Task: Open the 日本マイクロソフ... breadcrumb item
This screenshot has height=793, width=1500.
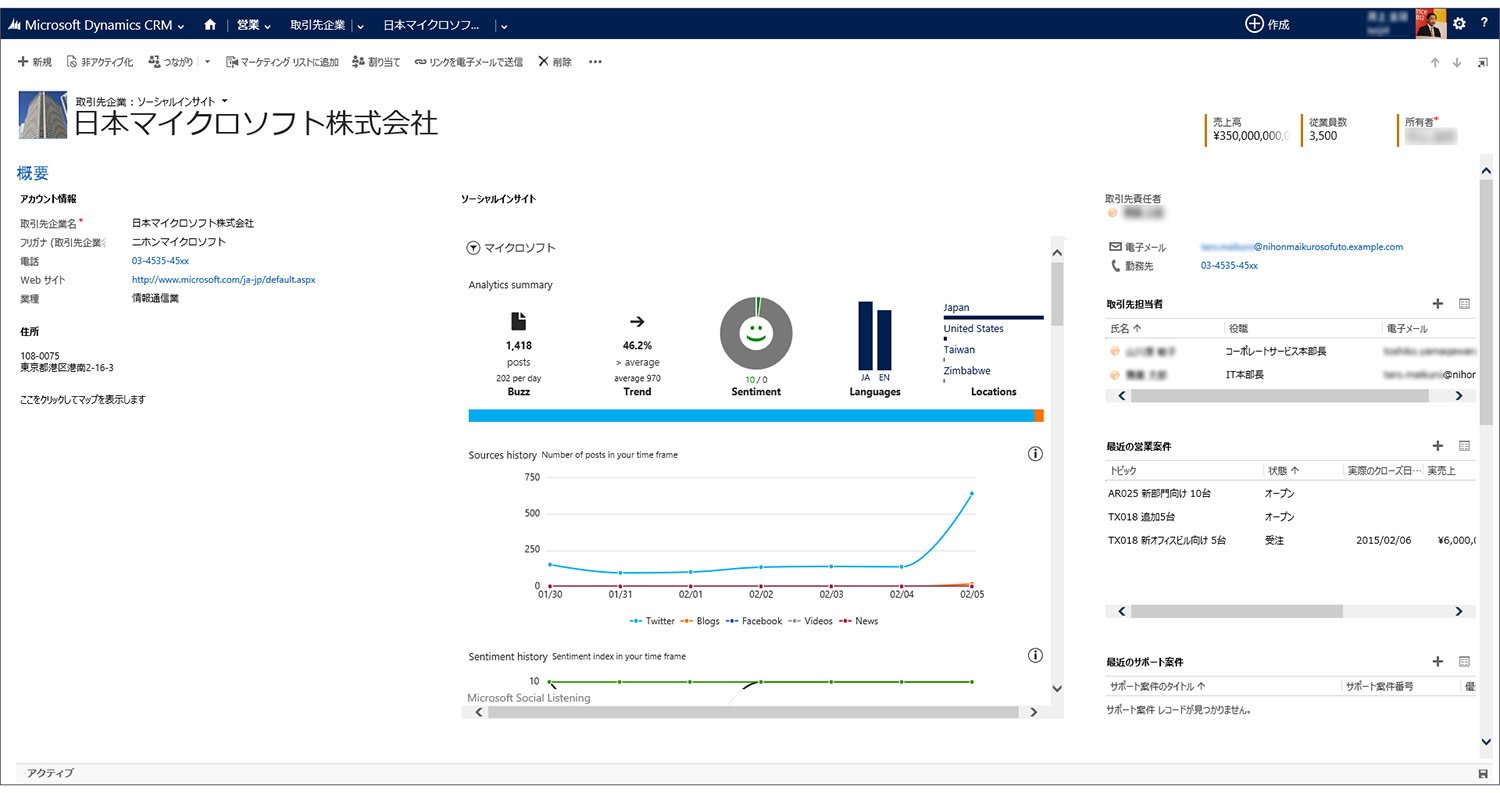Action: [431, 25]
